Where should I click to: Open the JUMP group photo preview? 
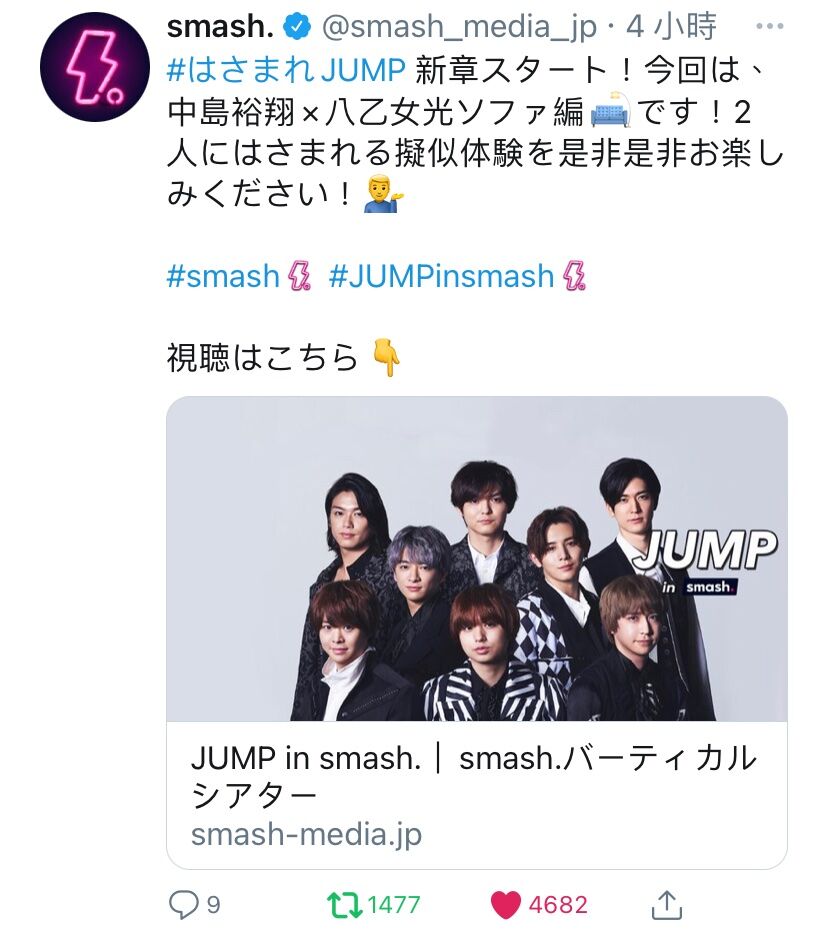(477, 559)
